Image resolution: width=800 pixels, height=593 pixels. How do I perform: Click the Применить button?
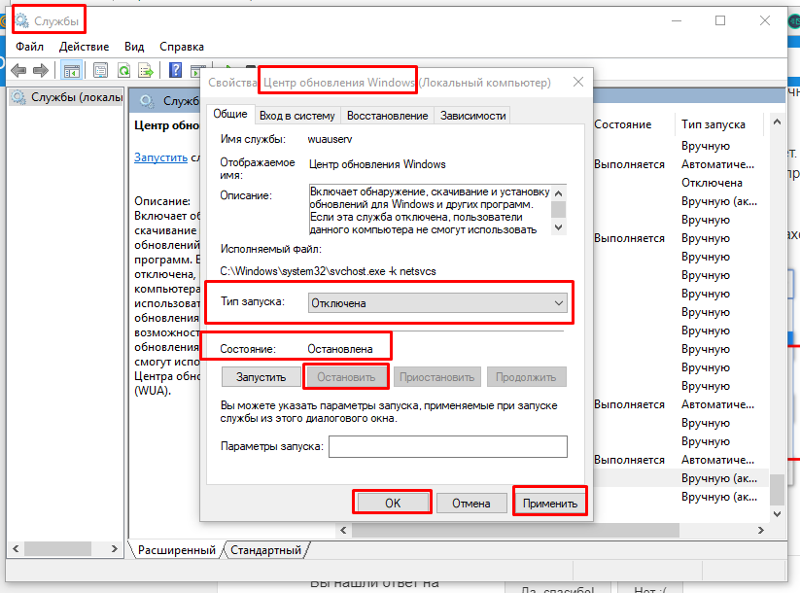[x=550, y=503]
